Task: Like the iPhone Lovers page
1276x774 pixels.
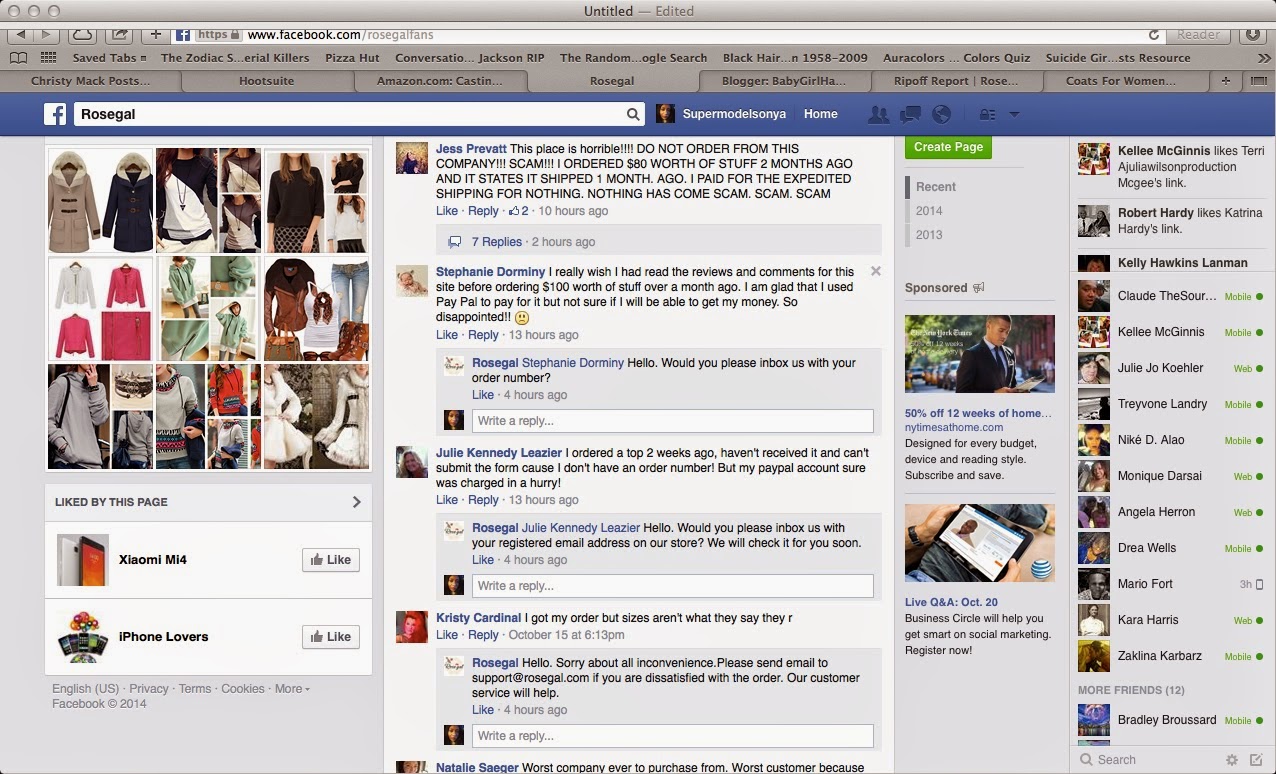Action: click(x=330, y=637)
